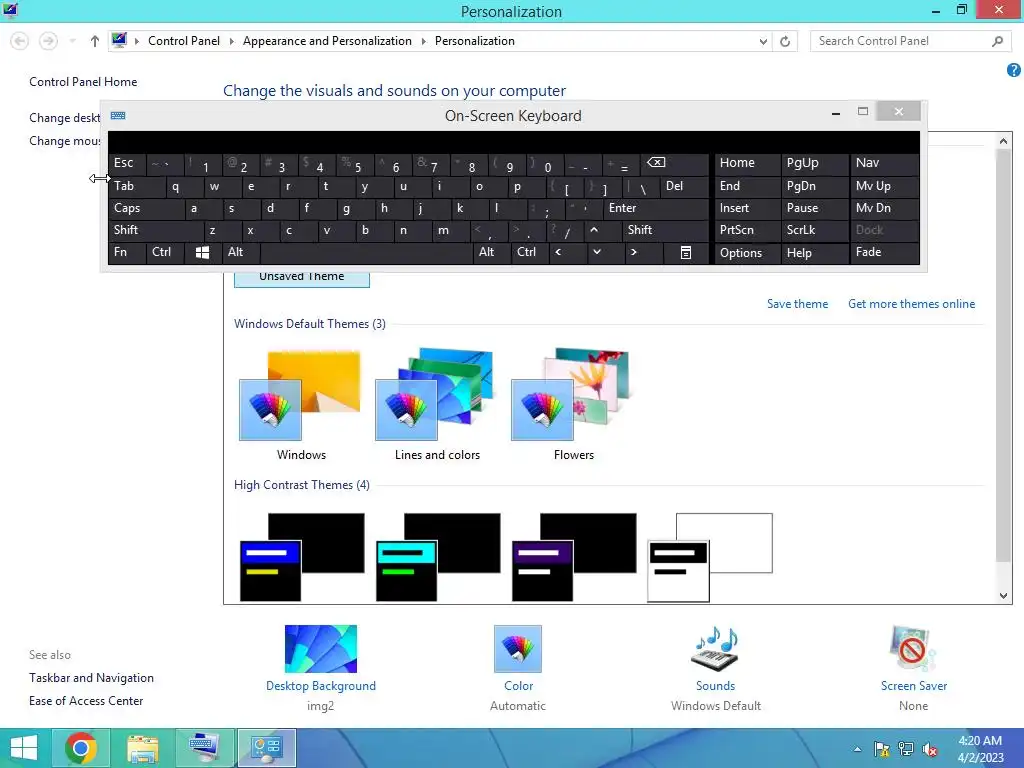Toggle the ScrLk key

[x=814, y=230]
